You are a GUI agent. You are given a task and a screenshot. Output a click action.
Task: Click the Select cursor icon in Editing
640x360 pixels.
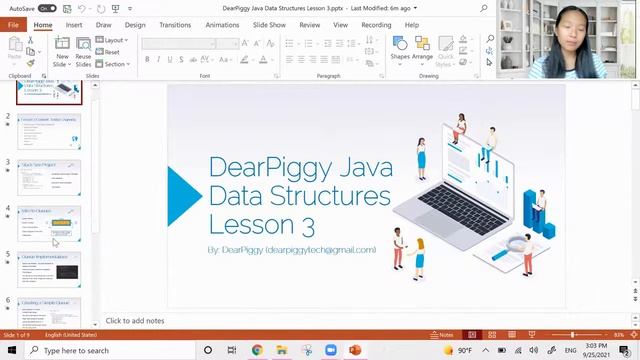(x=489, y=62)
